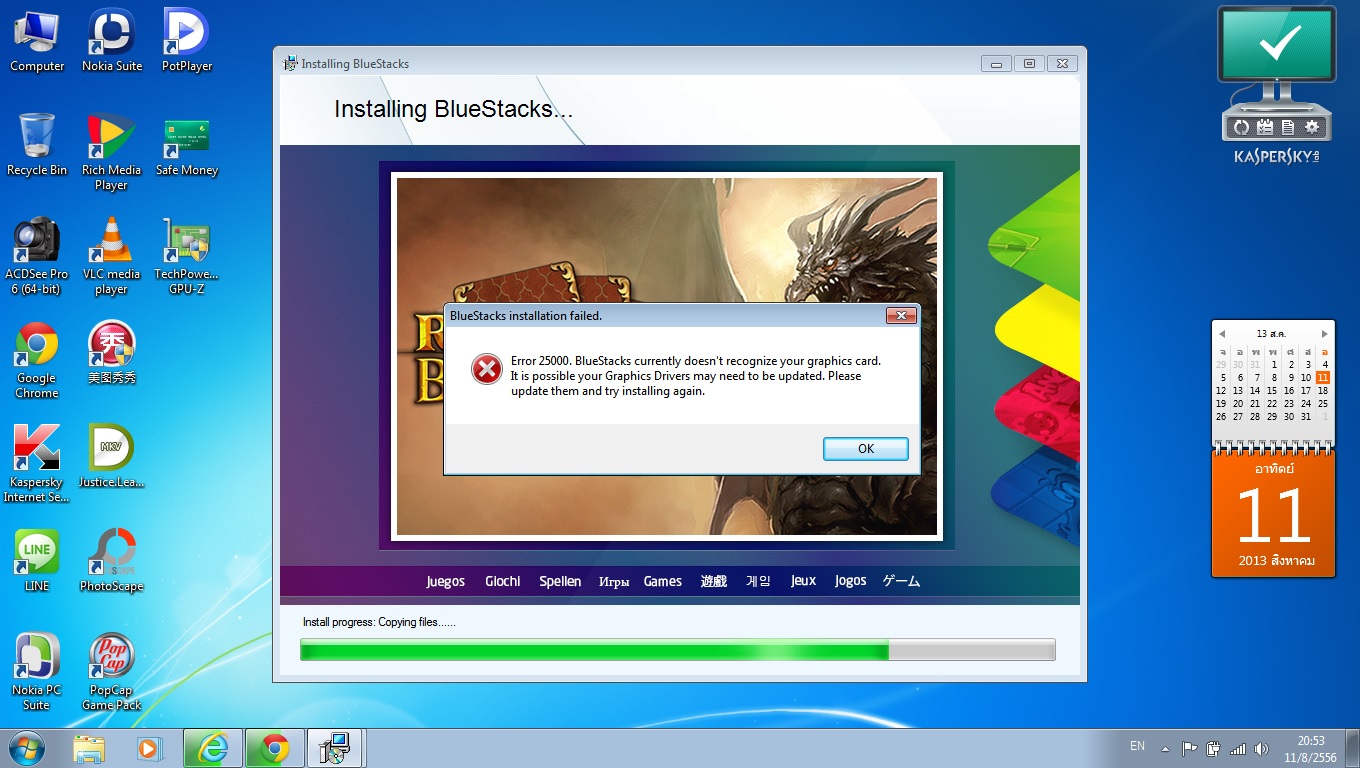Image resolution: width=1360 pixels, height=768 pixels.
Task: Click the "Игры" label in the installer
Action: [x=614, y=582]
